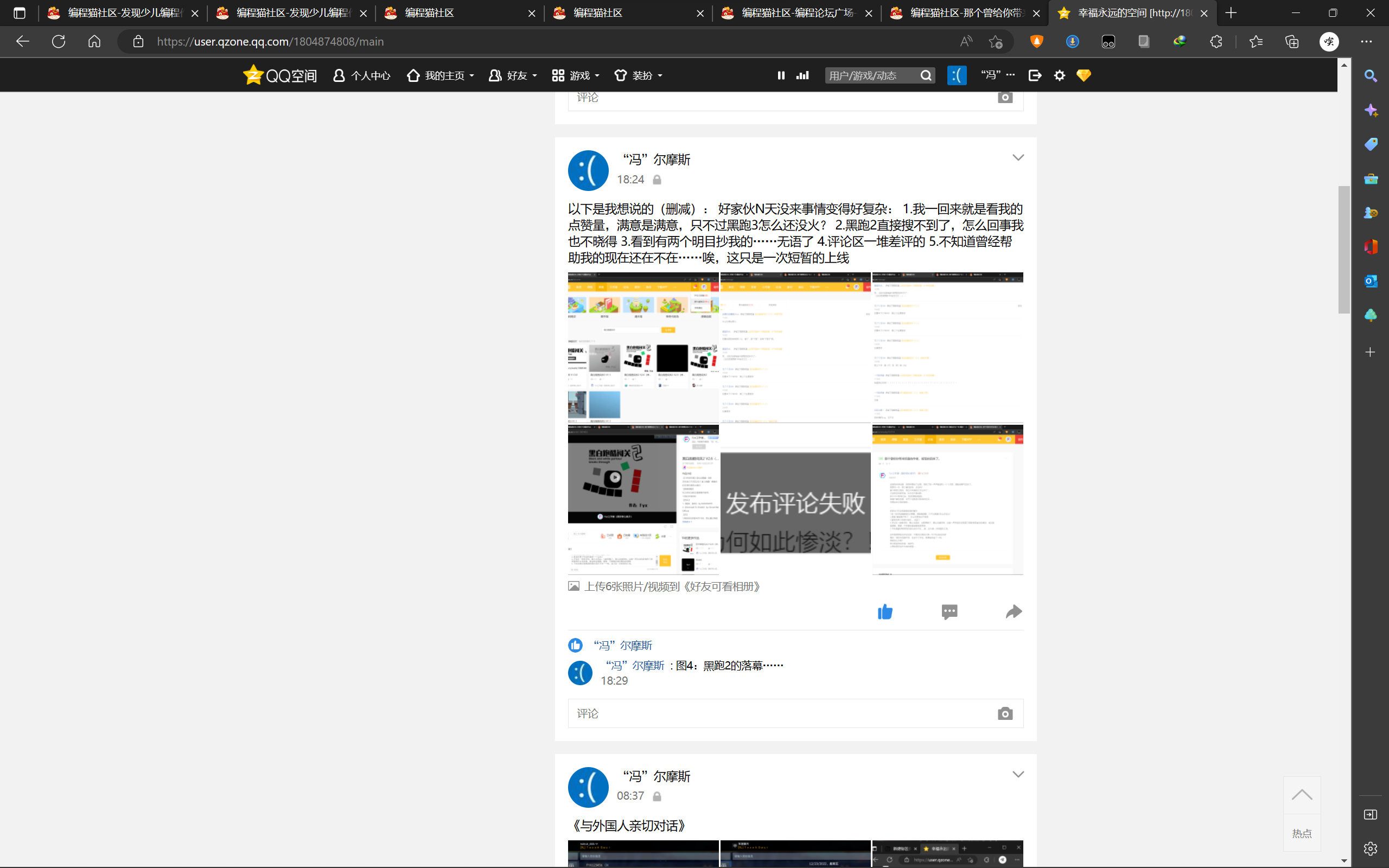Viewport: 1389px width, 868px height.
Task: Like the 18:24 post with thumbs-up
Action: point(885,612)
